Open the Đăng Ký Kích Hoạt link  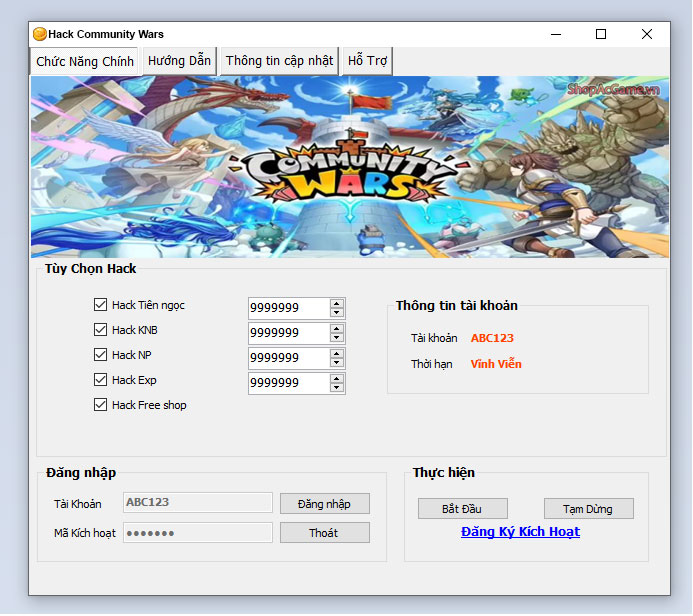pyautogui.click(x=520, y=532)
